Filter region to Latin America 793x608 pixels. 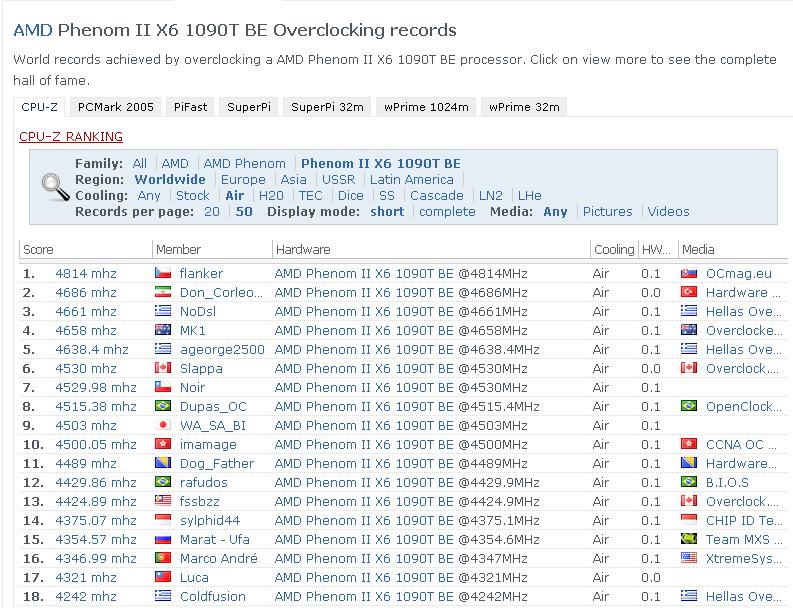point(412,180)
